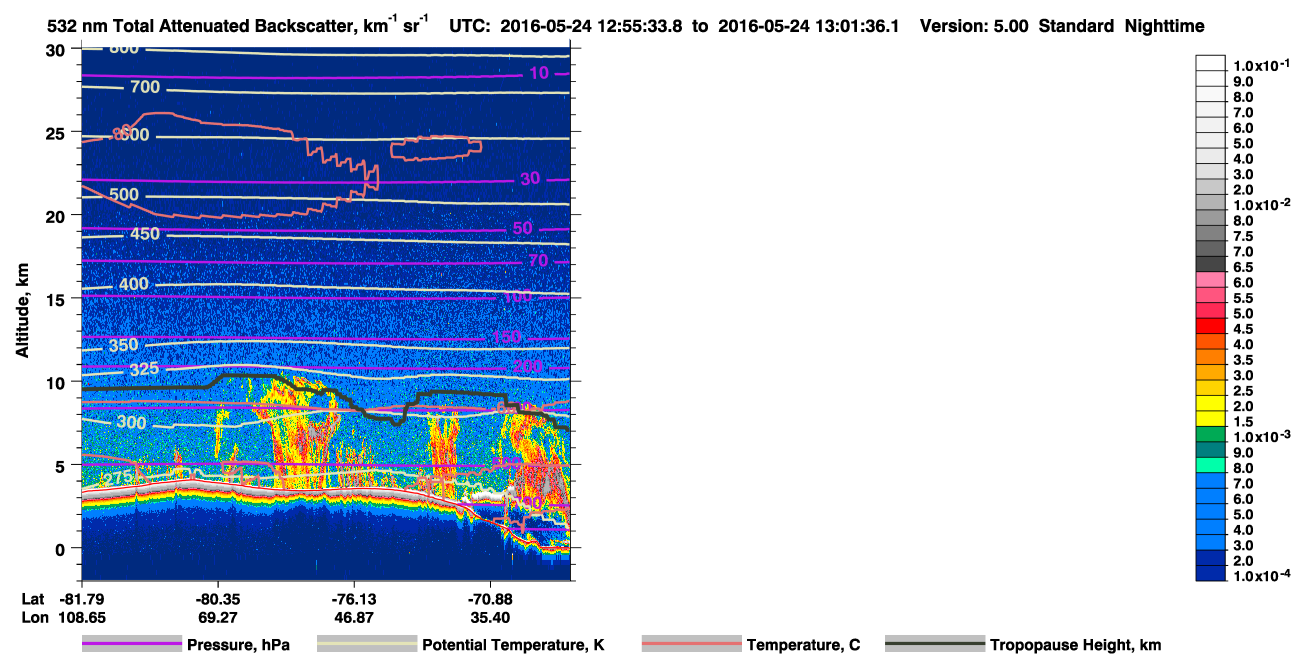This screenshot has height=667, width=1300.
Task: Click the latitude value "-76.13"
Action: tap(353, 598)
